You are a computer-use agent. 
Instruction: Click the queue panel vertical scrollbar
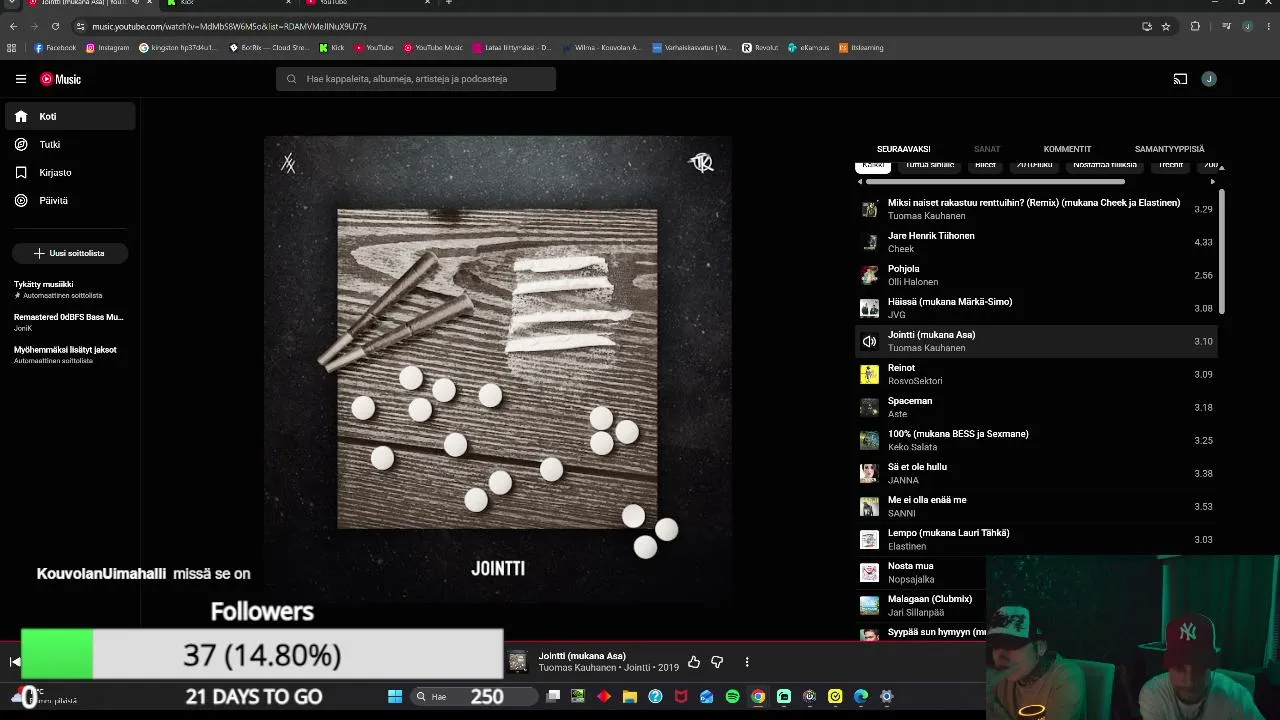pyautogui.click(x=1222, y=250)
